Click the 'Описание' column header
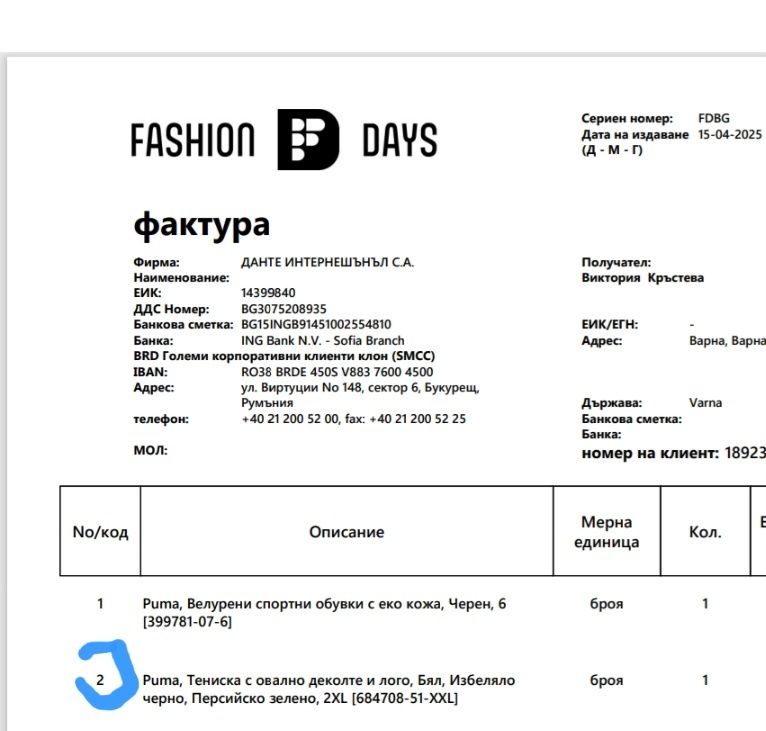Image resolution: width=766 pixels, height=731 pixels. (x=347, y=532)
